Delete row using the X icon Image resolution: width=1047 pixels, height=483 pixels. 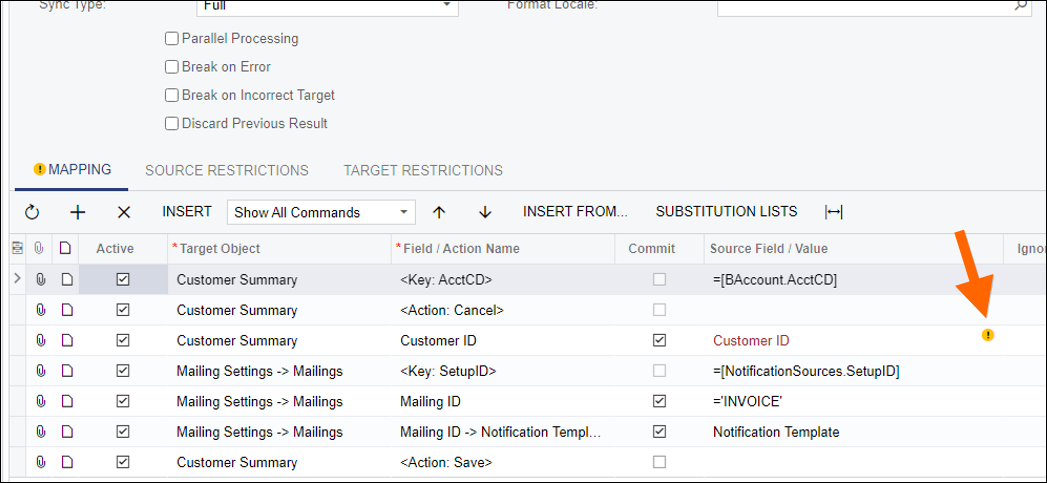[124, 212]
